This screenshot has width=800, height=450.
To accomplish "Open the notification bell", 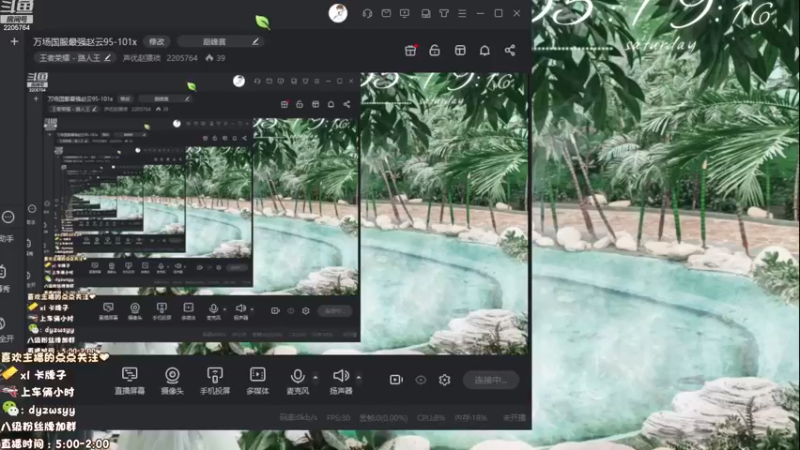I will tap(485, 50).
